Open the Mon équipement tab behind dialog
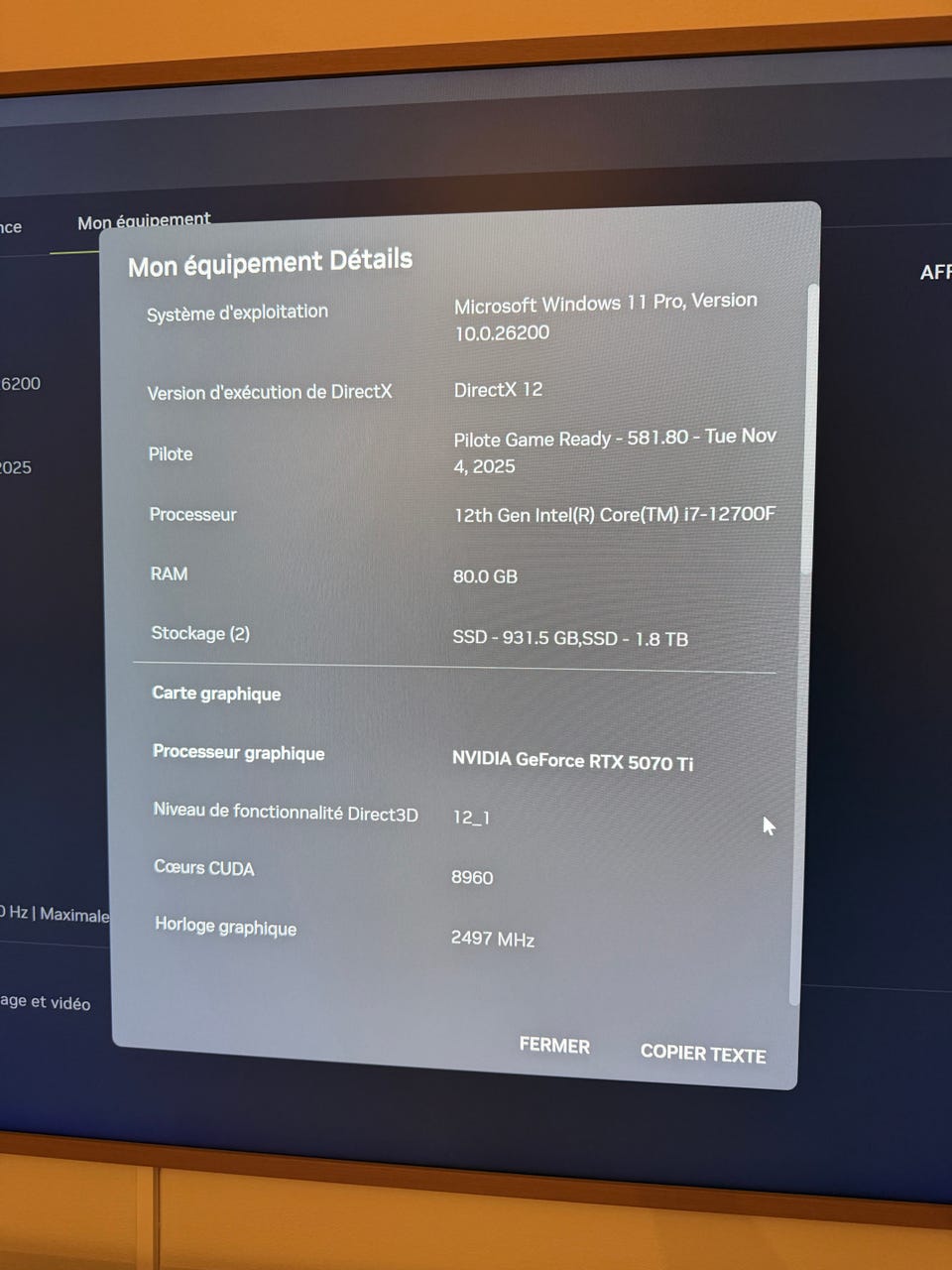The width and height of the screenshot is (952, 1270). click(144, 220)
